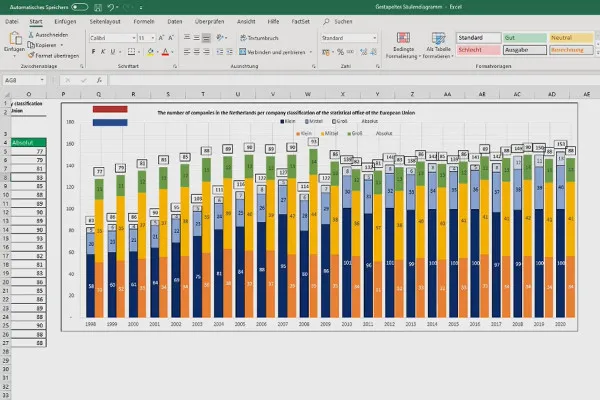Switch to the Seitenlayout tab
Screen dimensions: 600x400
click(x=105, y=20)
